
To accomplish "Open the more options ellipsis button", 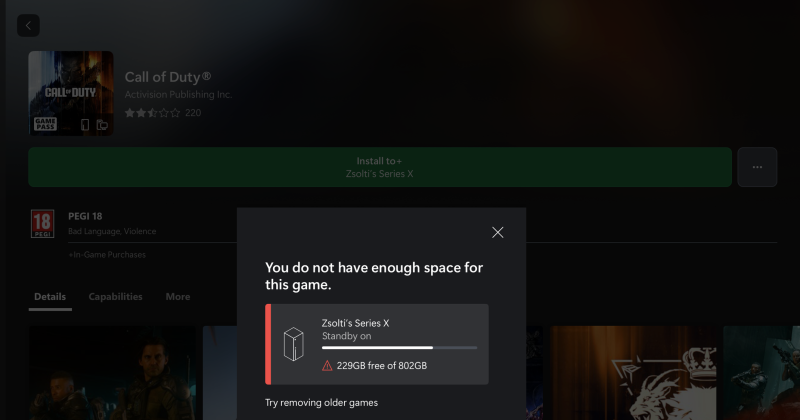I will point(757,167).
